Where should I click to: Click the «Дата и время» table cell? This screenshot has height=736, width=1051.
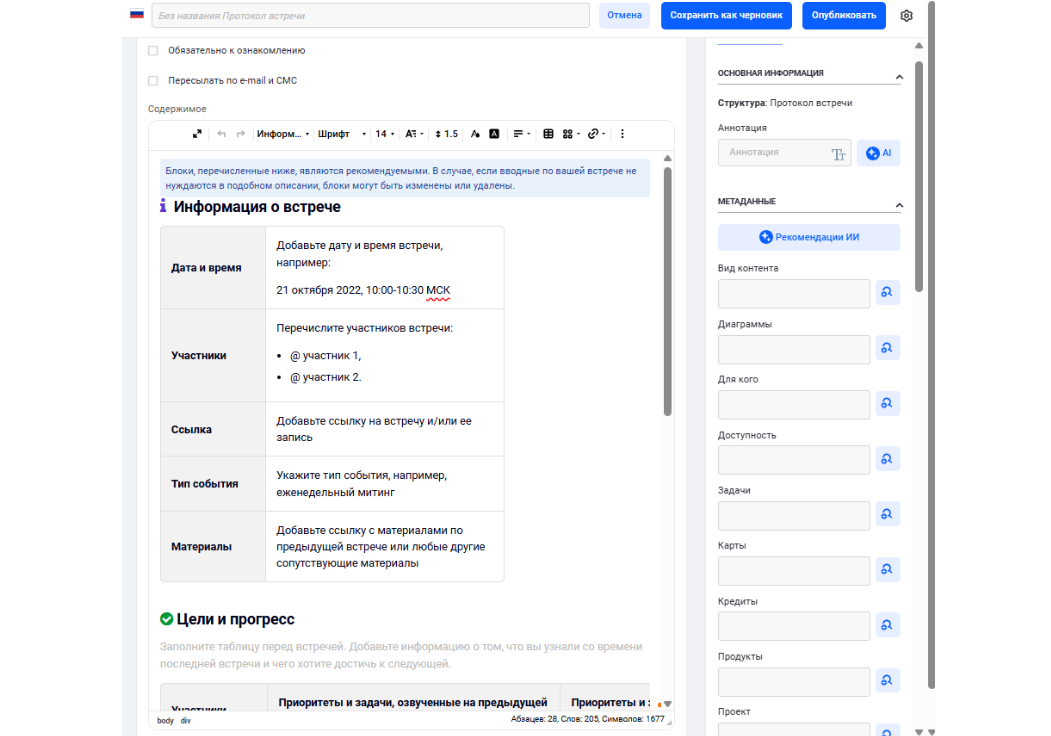(213, 267)
